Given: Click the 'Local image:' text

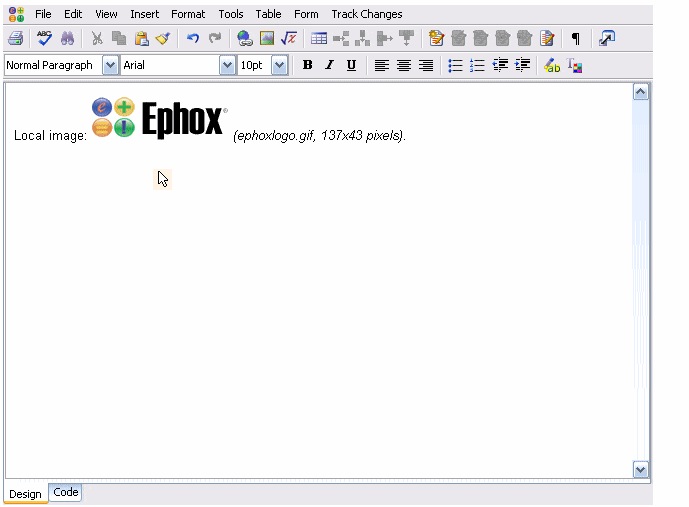Looking at the screenshot, I should coord(51,135).
